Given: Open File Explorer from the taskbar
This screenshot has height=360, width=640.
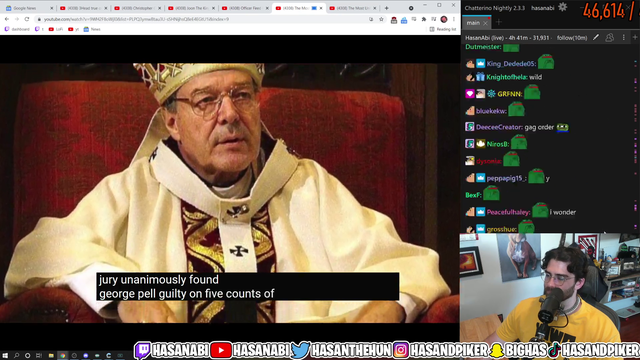Looking at the screenshot, I should point(51,356).
